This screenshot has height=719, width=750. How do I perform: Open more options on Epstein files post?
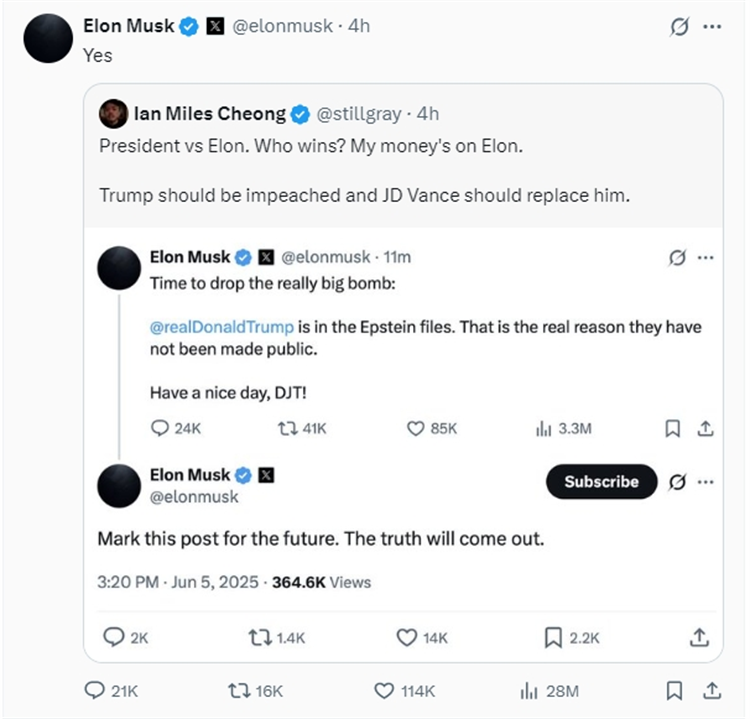706,257
